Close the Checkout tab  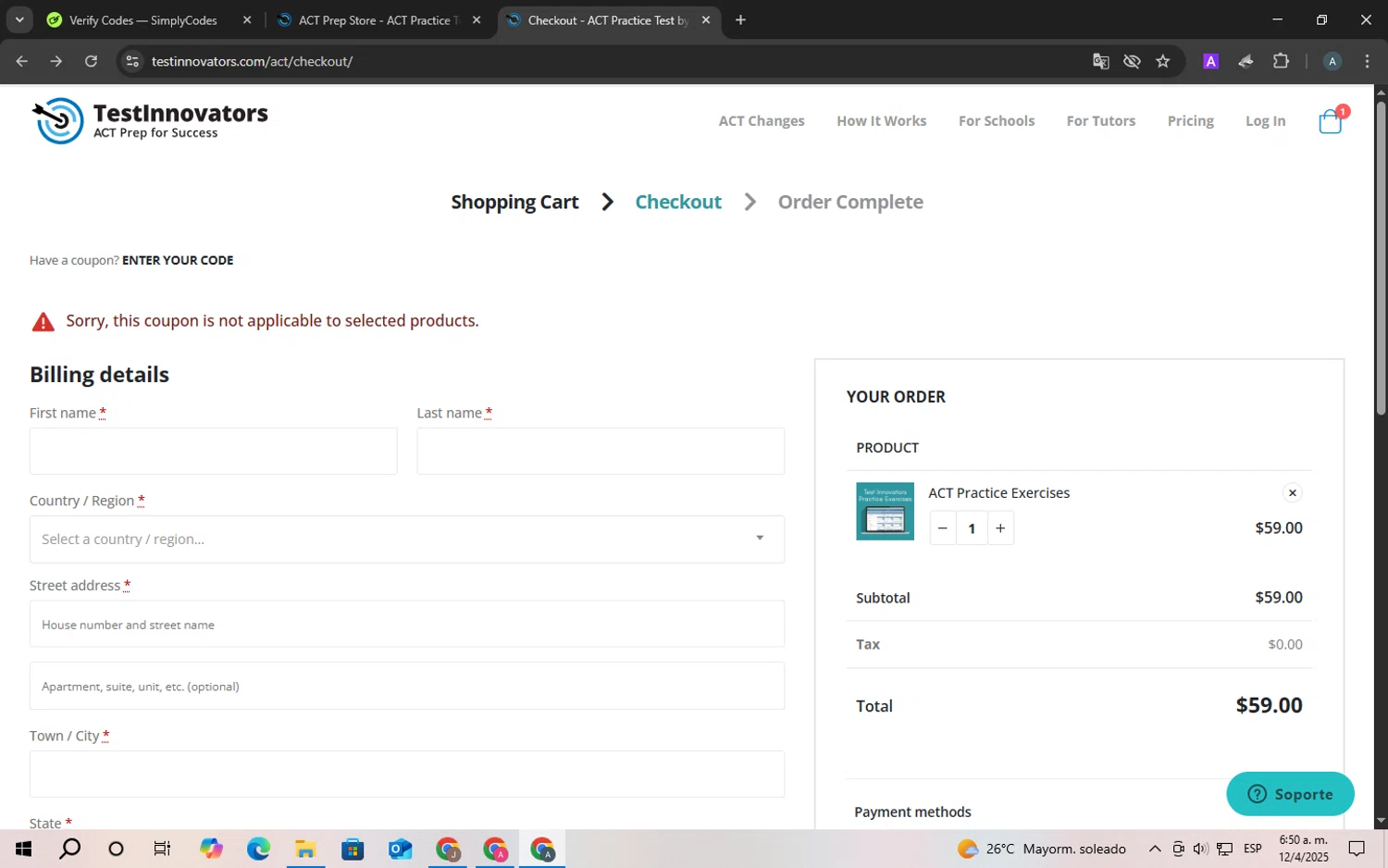[x=706, y=19]
